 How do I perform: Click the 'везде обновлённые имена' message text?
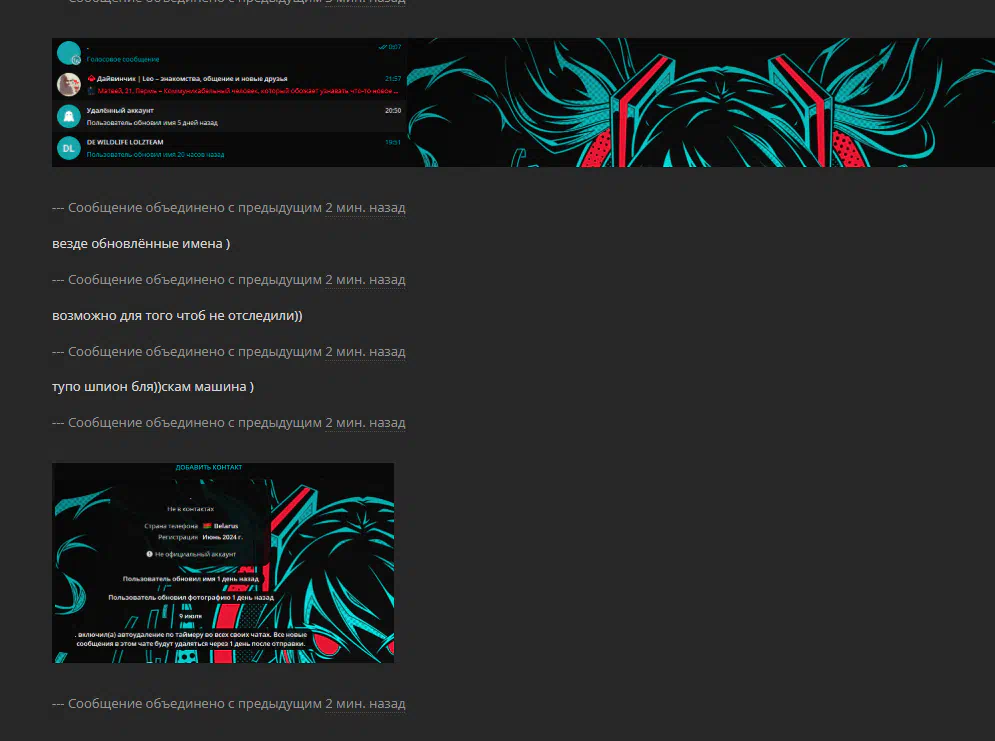click(x=141, y=244)
